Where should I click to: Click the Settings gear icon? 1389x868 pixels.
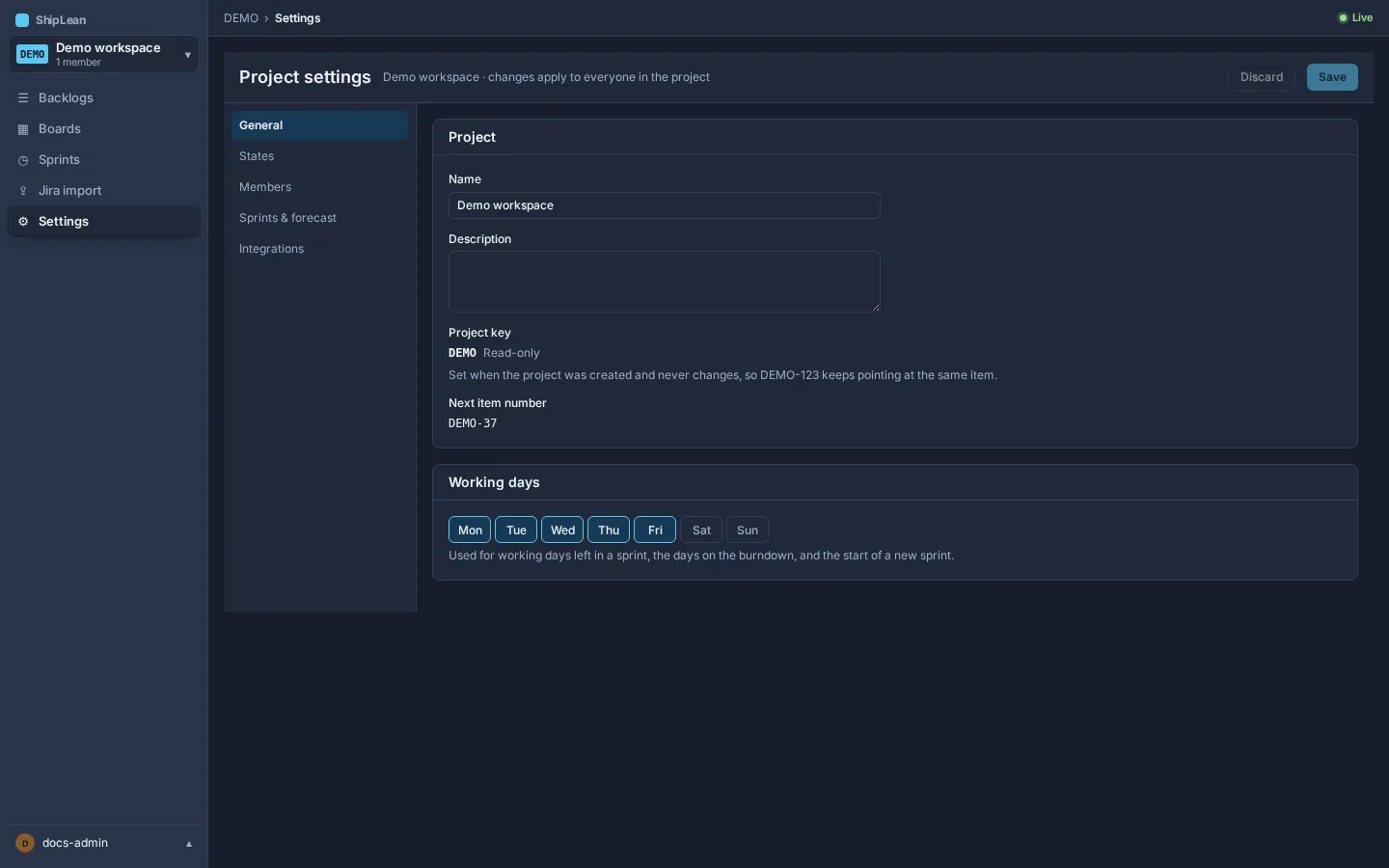coord(23,222)
